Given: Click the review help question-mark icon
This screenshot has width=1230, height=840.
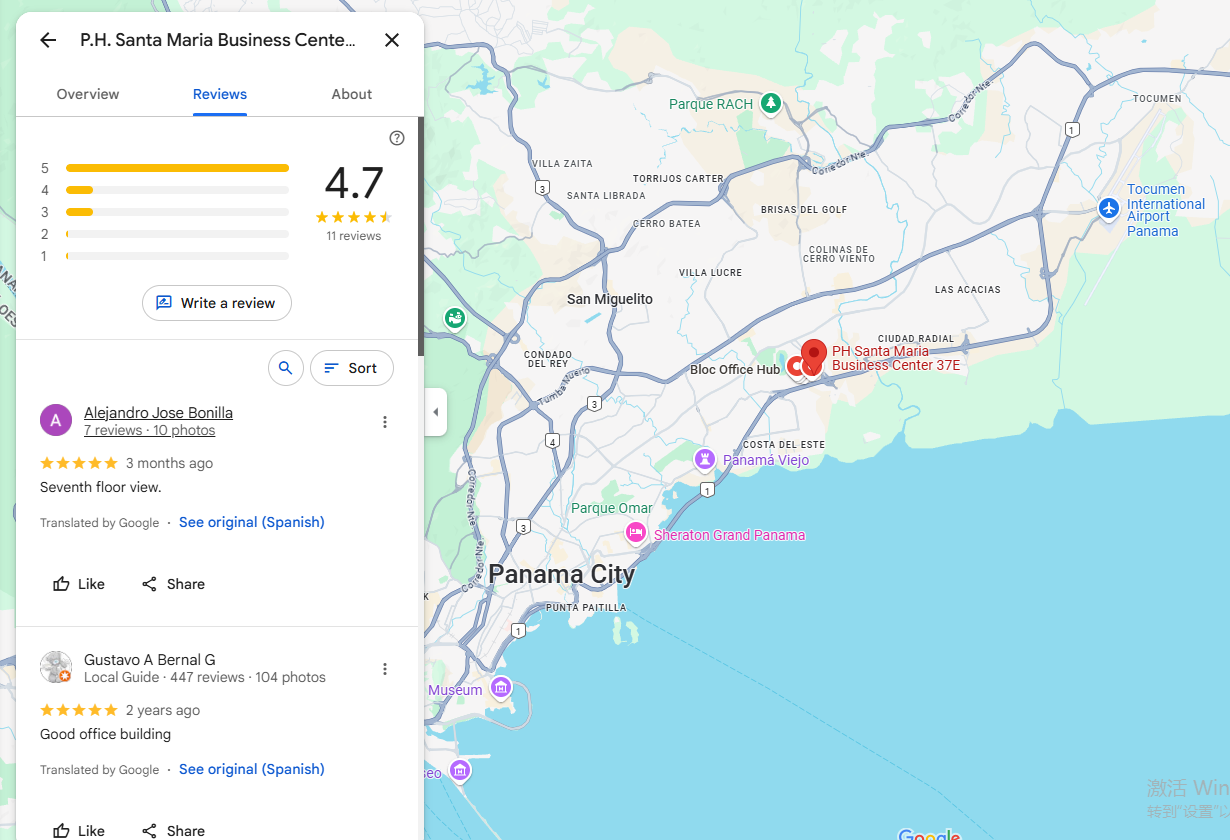Looking at the screenshot, I should coord(397,138).
